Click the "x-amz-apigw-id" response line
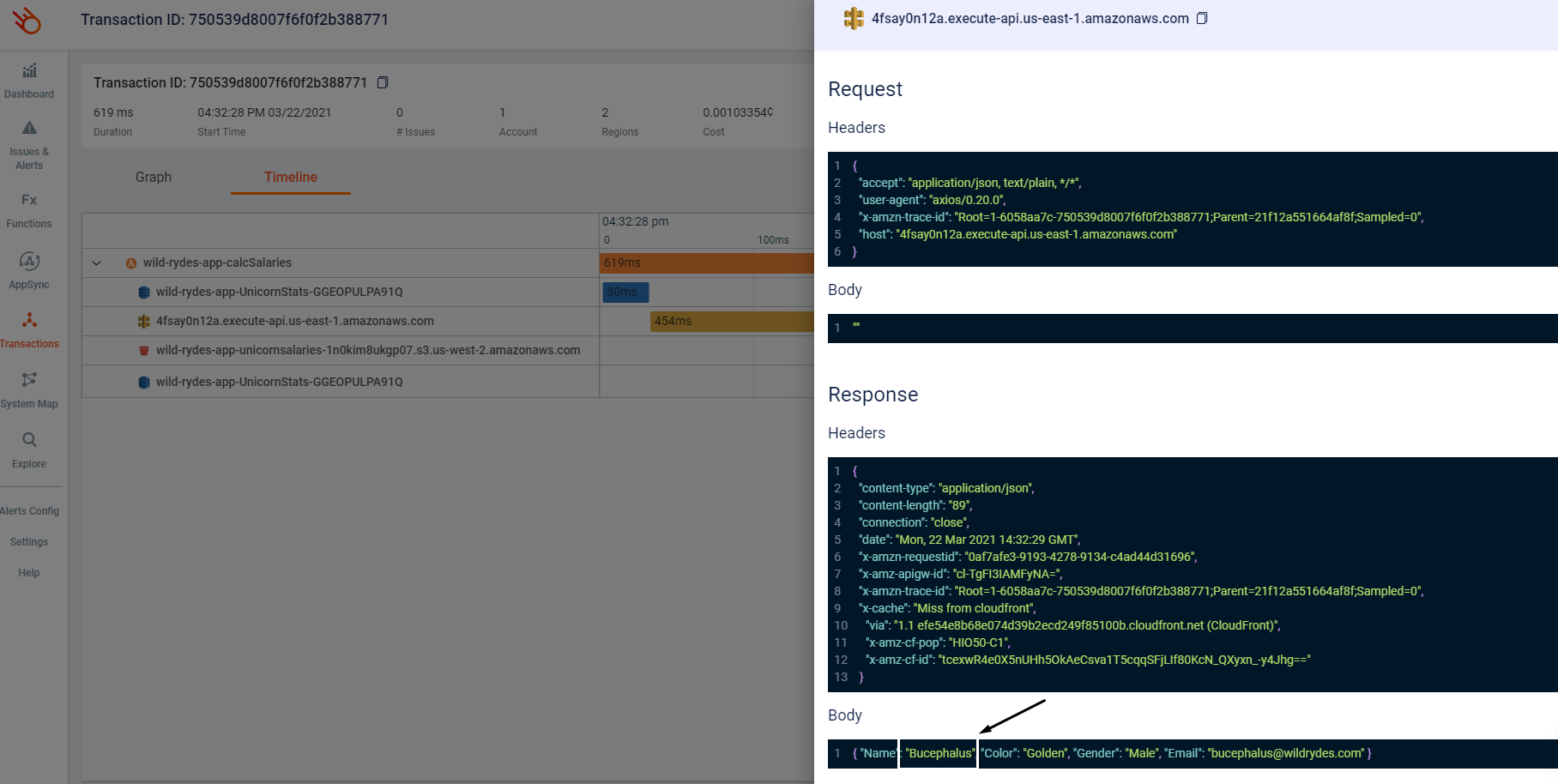The image size is (1558, 784). (x=960, y=574)
